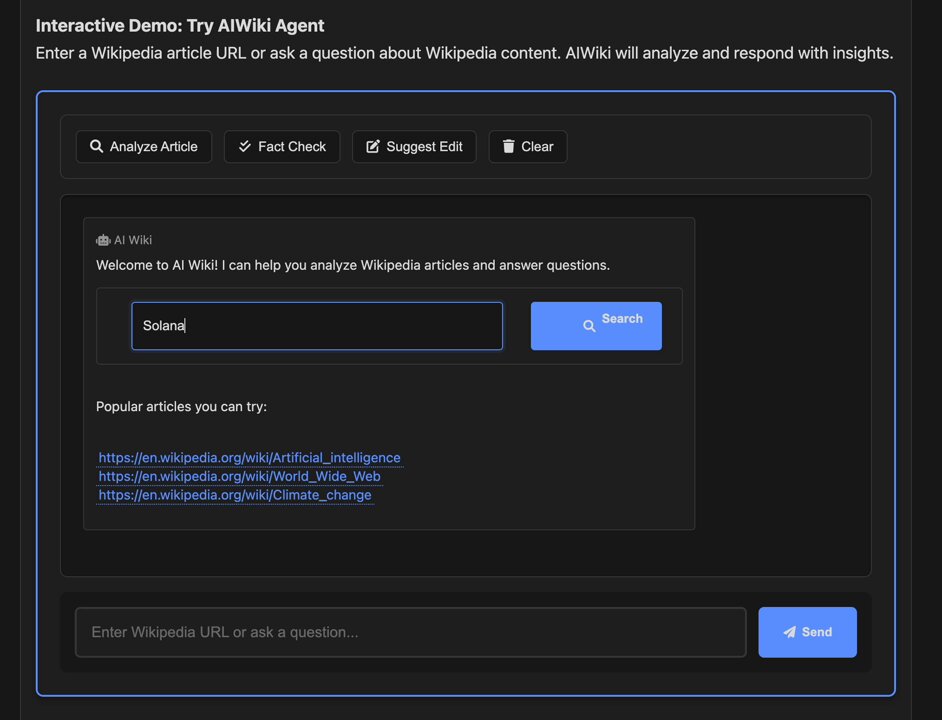The height and width of the screenshot is (720, 942).
Task: Click the paper plane icon on Send
Action: tap(789, 632)
